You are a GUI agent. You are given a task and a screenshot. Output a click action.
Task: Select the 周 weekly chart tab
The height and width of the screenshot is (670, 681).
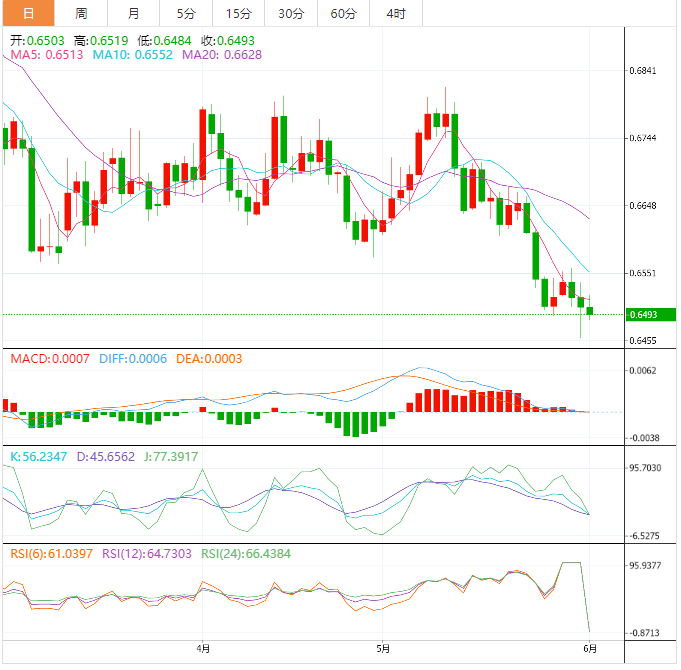click(81, 13)
